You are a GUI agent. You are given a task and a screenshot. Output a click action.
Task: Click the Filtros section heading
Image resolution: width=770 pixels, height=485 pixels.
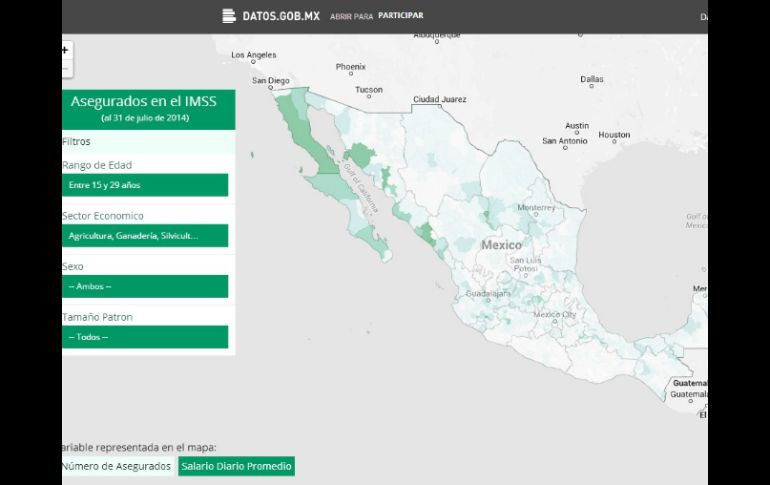coord(76,142)
